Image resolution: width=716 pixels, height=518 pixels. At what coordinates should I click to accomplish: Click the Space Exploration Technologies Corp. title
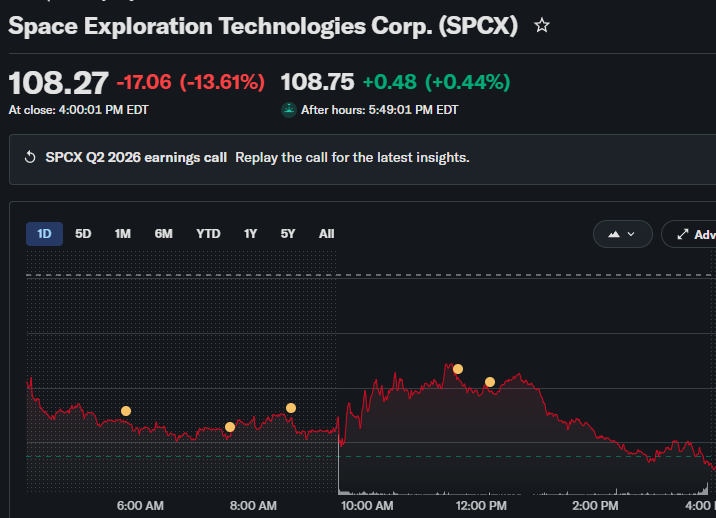(263, 26)
